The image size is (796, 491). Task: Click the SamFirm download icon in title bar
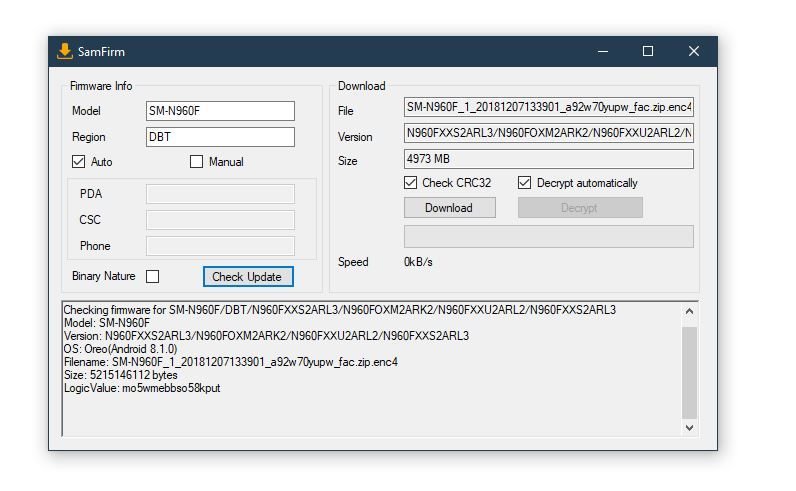(x=64, y=51)
